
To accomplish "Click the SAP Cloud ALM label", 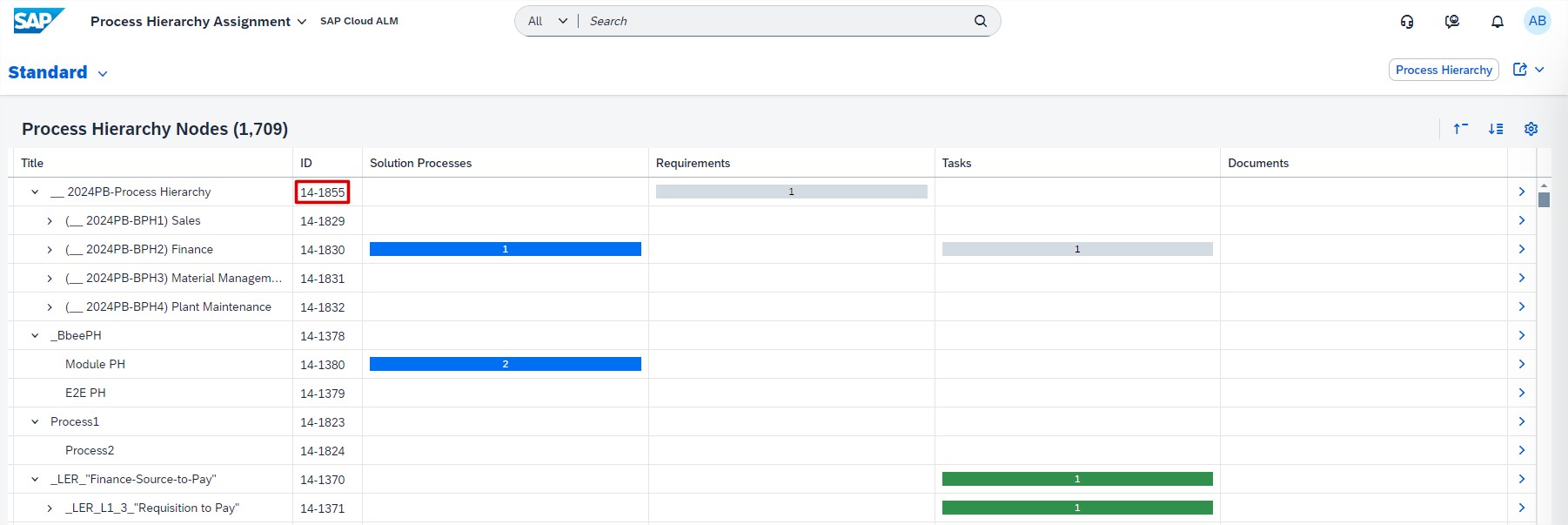I will click(359, 21).
